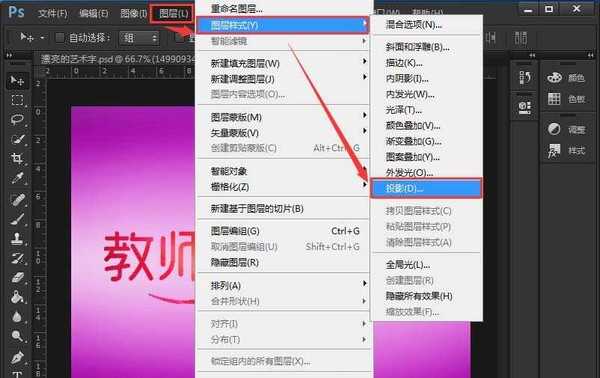Select 投影(D)... drop shadow style
600x378 pixels.
point(426,188)
